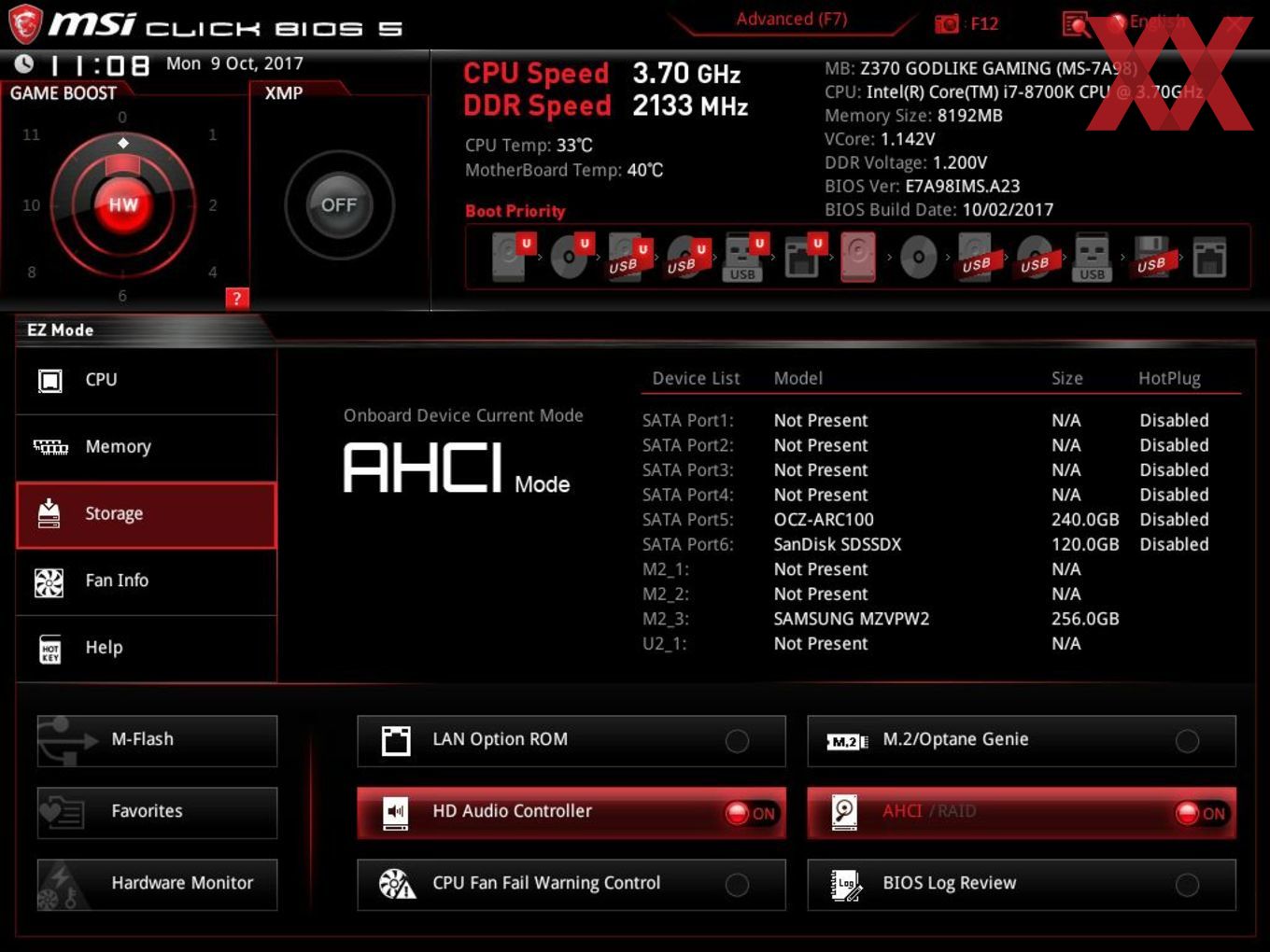Open BIOS Log Review
This screenshot has height=952, width=1270.
click(1022, 884)
